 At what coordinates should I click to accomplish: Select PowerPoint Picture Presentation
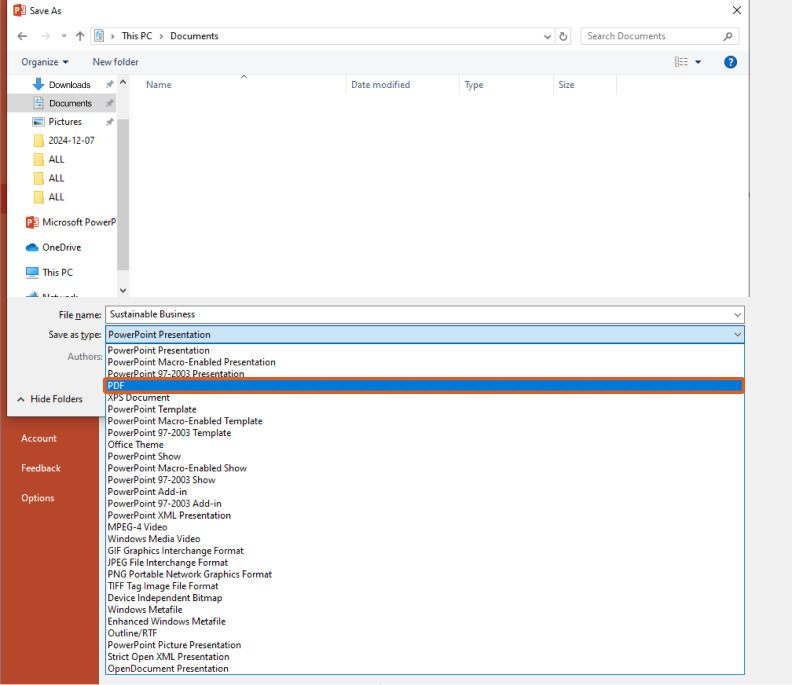coord(425,645)
